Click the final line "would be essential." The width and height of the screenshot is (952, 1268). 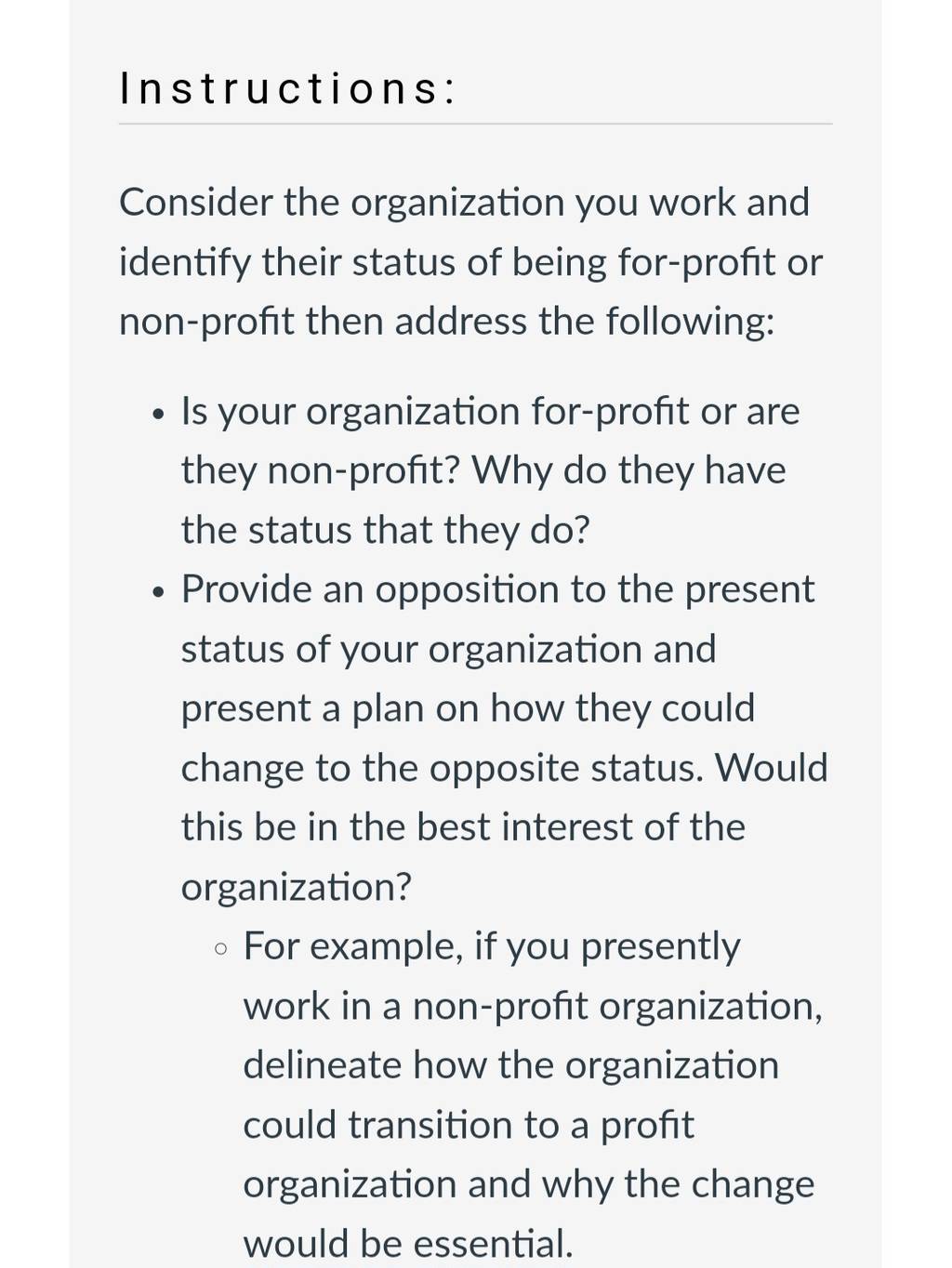[408, 1244]
